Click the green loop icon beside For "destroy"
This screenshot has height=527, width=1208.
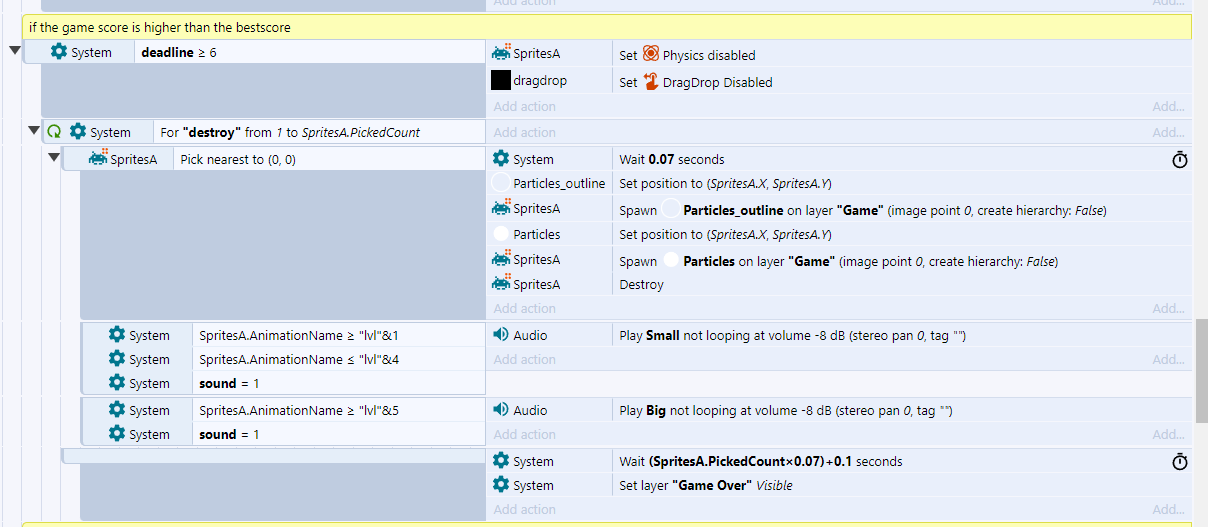point(54,131)
